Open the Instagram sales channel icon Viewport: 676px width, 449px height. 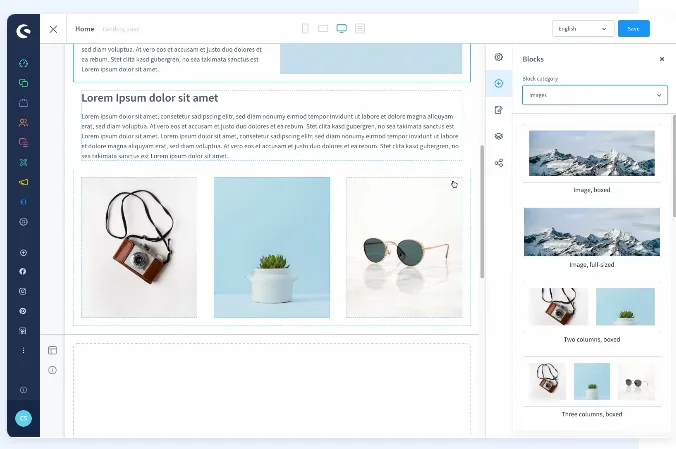coord(23,291)
